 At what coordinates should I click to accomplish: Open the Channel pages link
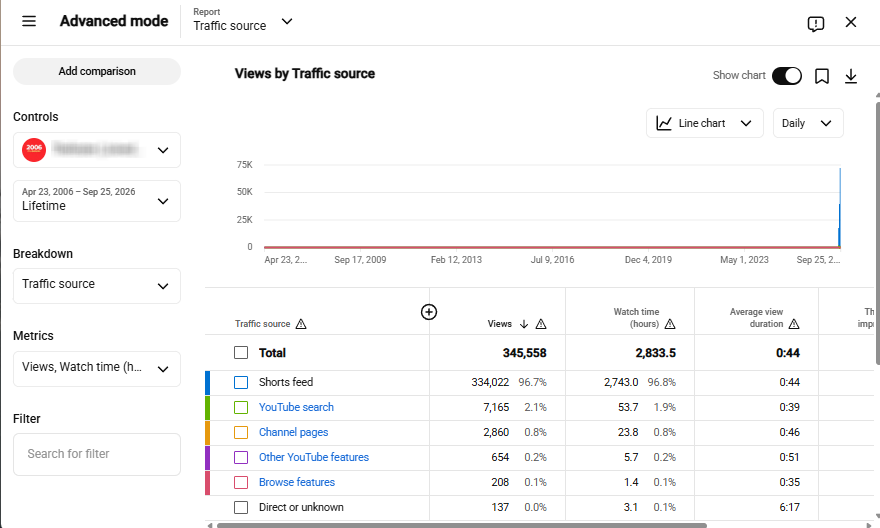point(294,432)
